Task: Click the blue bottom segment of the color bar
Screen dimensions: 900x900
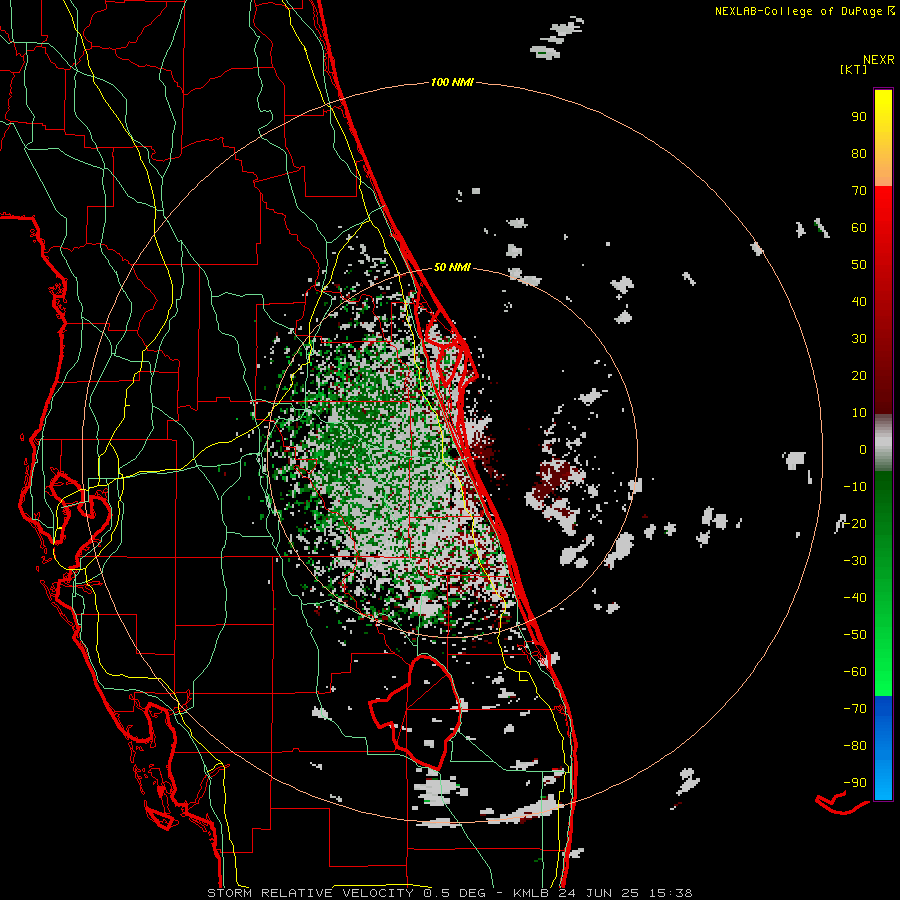Action: 883,748
